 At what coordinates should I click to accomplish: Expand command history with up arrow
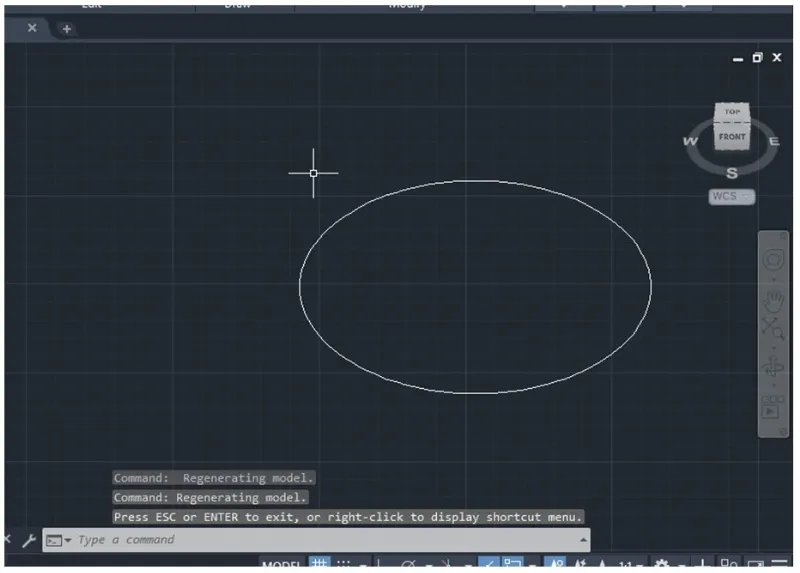click(583, 540)
